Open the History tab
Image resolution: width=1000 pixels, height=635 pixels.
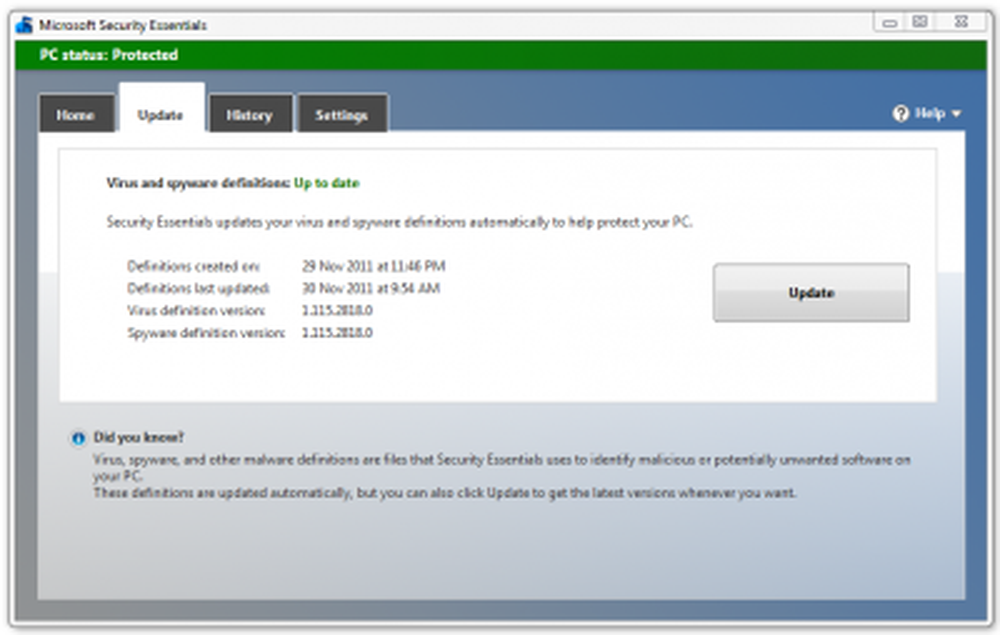point(249,115)
